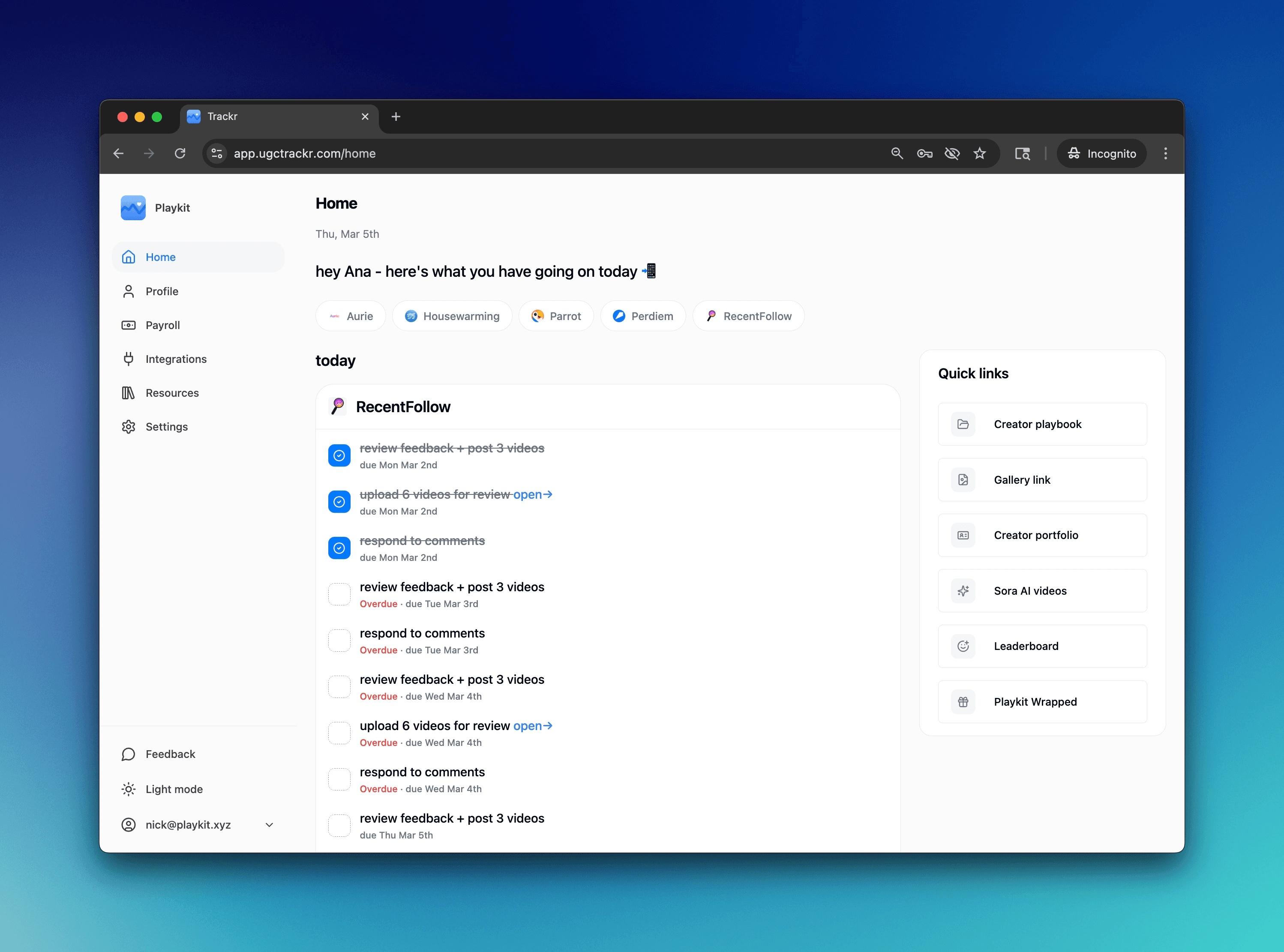Open the Chrome three-dot menu
The width and height of the screenshot is (1284, 952).
[1165, 153]
